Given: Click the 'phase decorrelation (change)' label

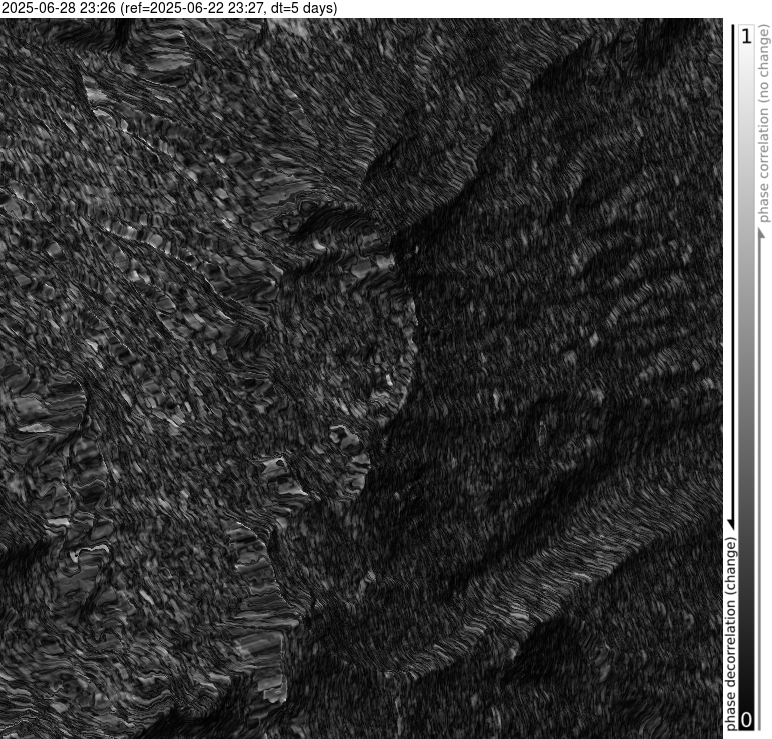Looking at the screenshot, I should tap(731, 634).
